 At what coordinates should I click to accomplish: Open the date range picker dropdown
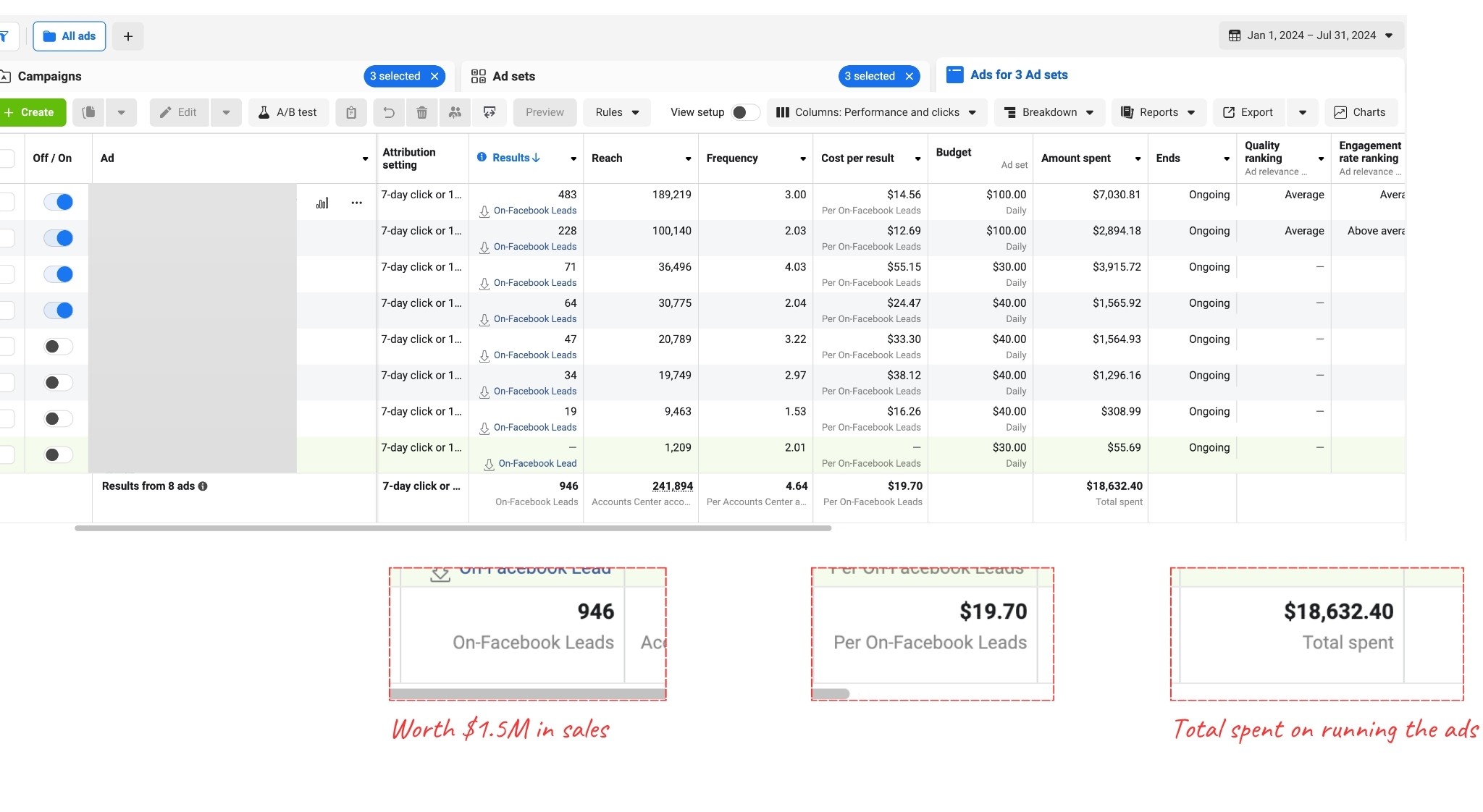[x=1311, y=35]
